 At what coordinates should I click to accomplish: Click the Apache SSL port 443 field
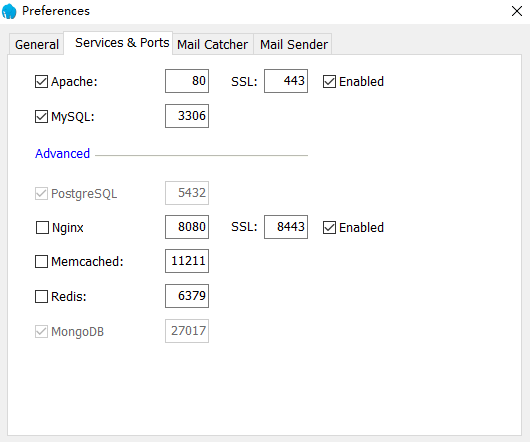[286, 81]
